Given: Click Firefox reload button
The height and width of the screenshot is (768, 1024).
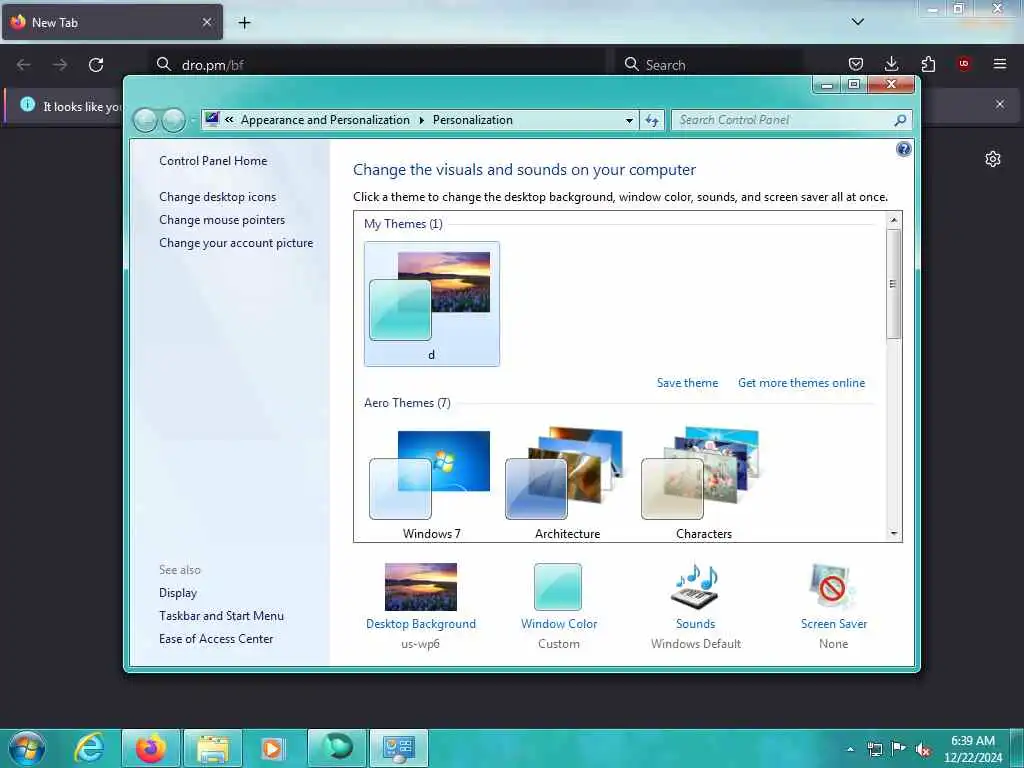Looking at the screenshot, I should 96,65.
